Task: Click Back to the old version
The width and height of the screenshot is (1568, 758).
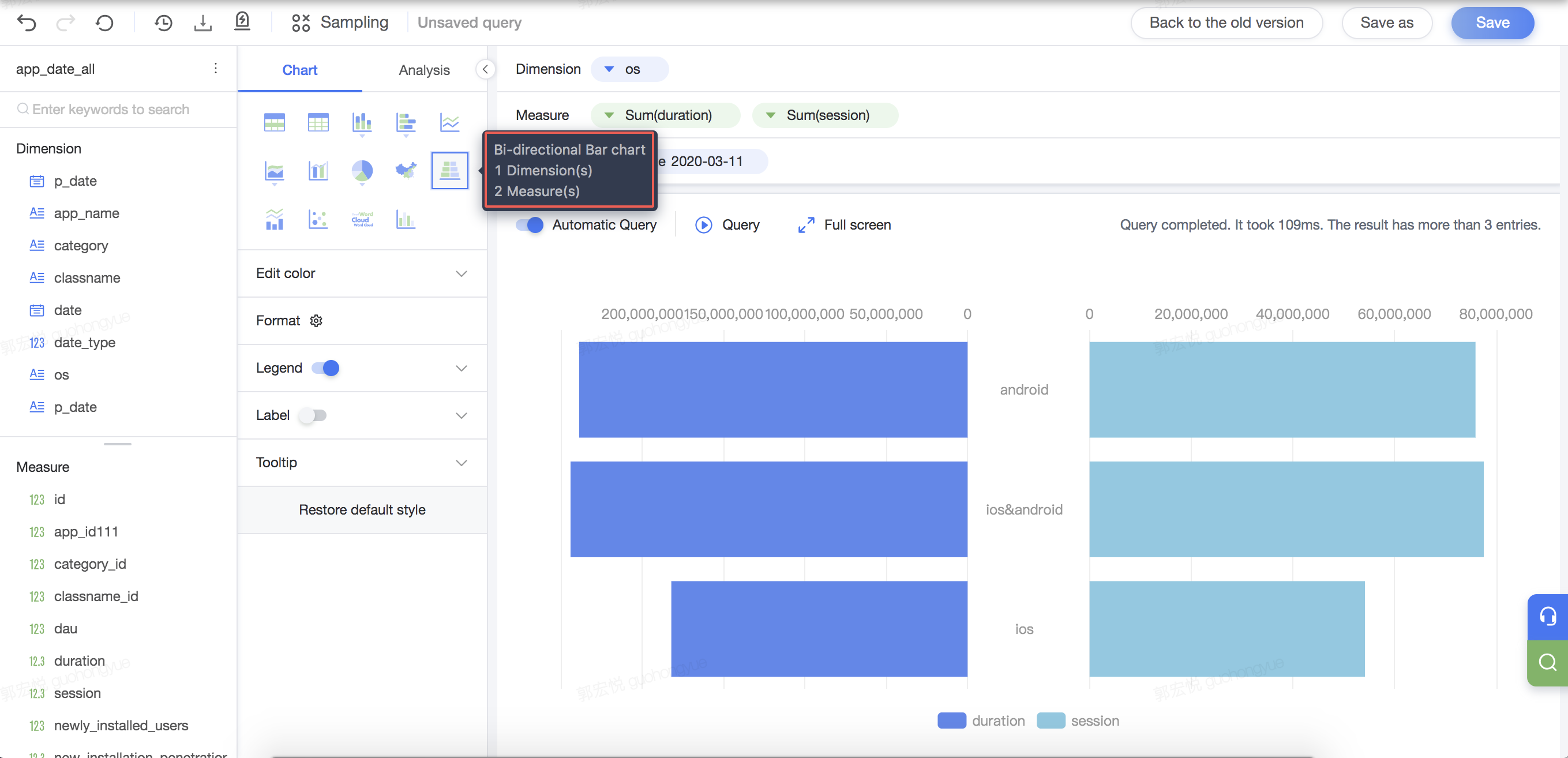Action: [x=1226, y=22]
